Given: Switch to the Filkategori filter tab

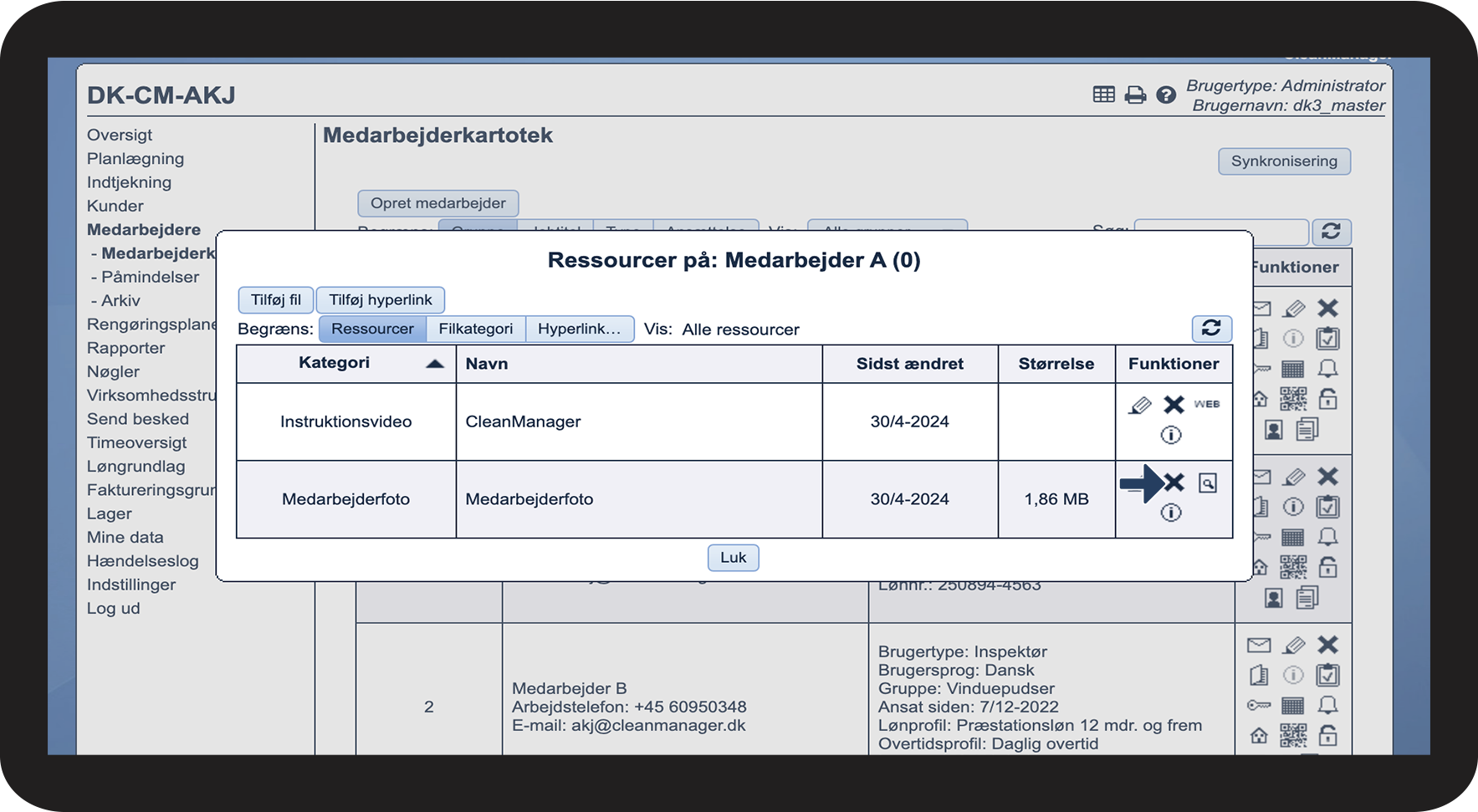Looking at the screenshot, I should tap(475, 329).
